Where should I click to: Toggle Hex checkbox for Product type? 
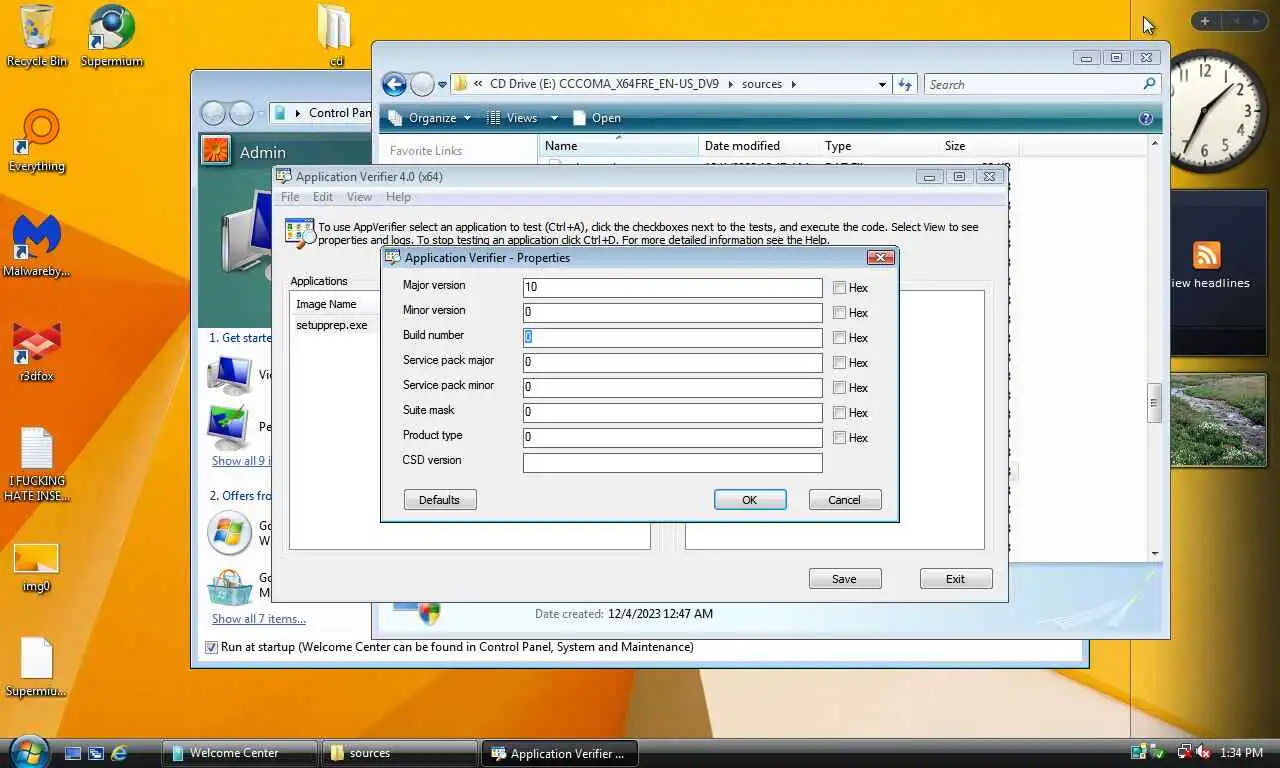(840, 438)
